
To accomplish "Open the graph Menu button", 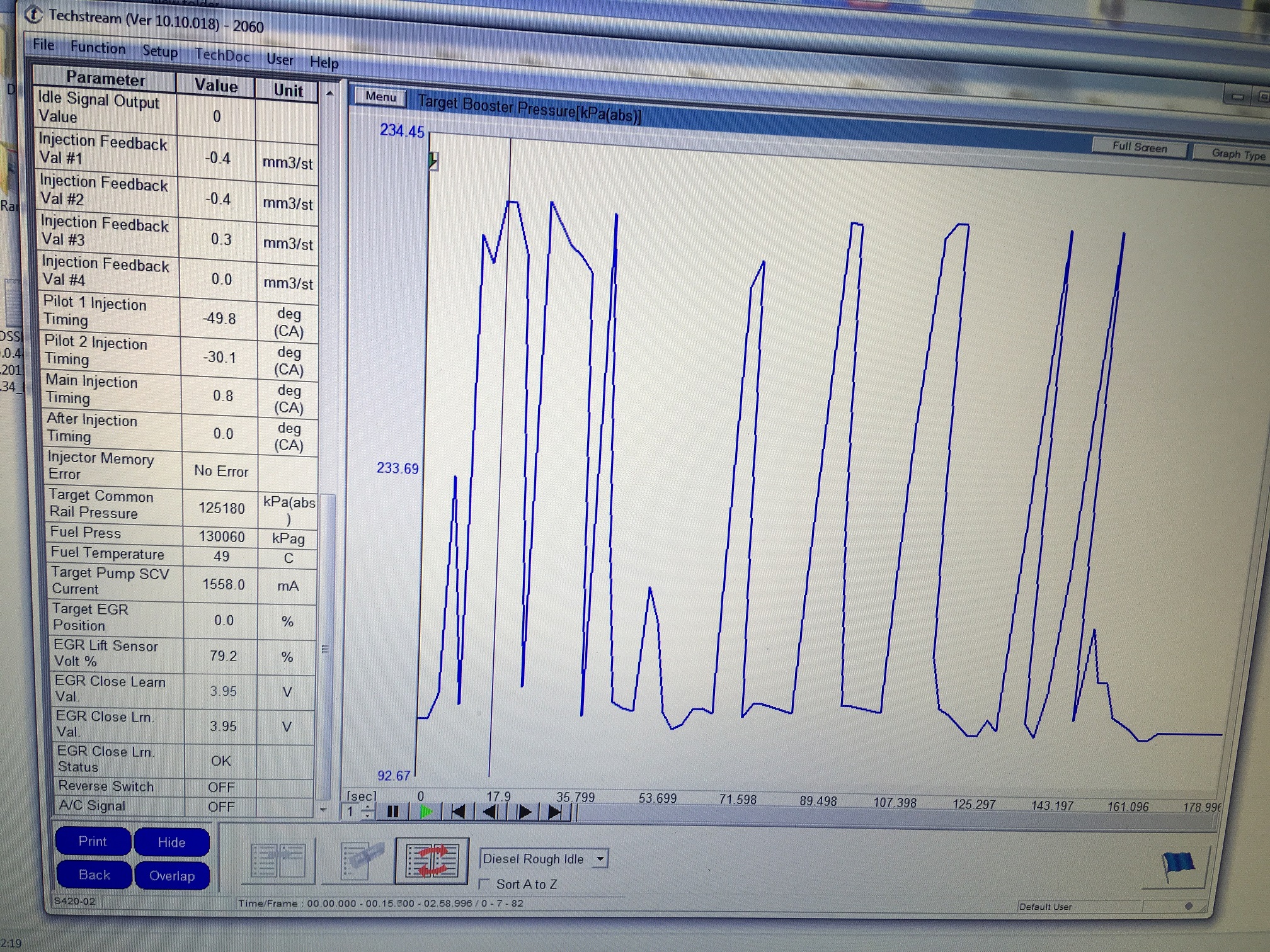I will tap(380, 97).
